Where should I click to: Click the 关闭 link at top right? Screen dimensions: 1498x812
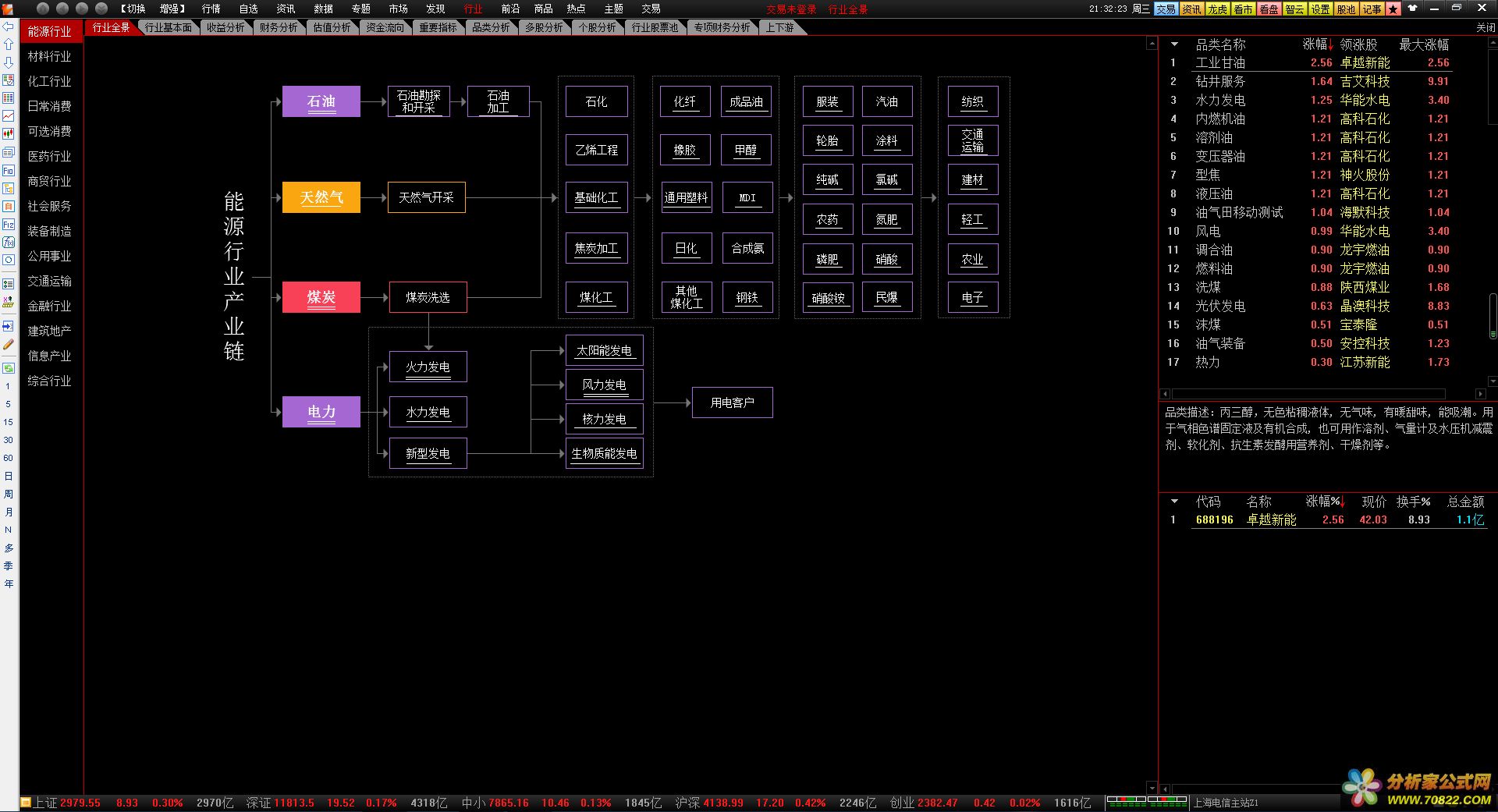click(1486, 27)
